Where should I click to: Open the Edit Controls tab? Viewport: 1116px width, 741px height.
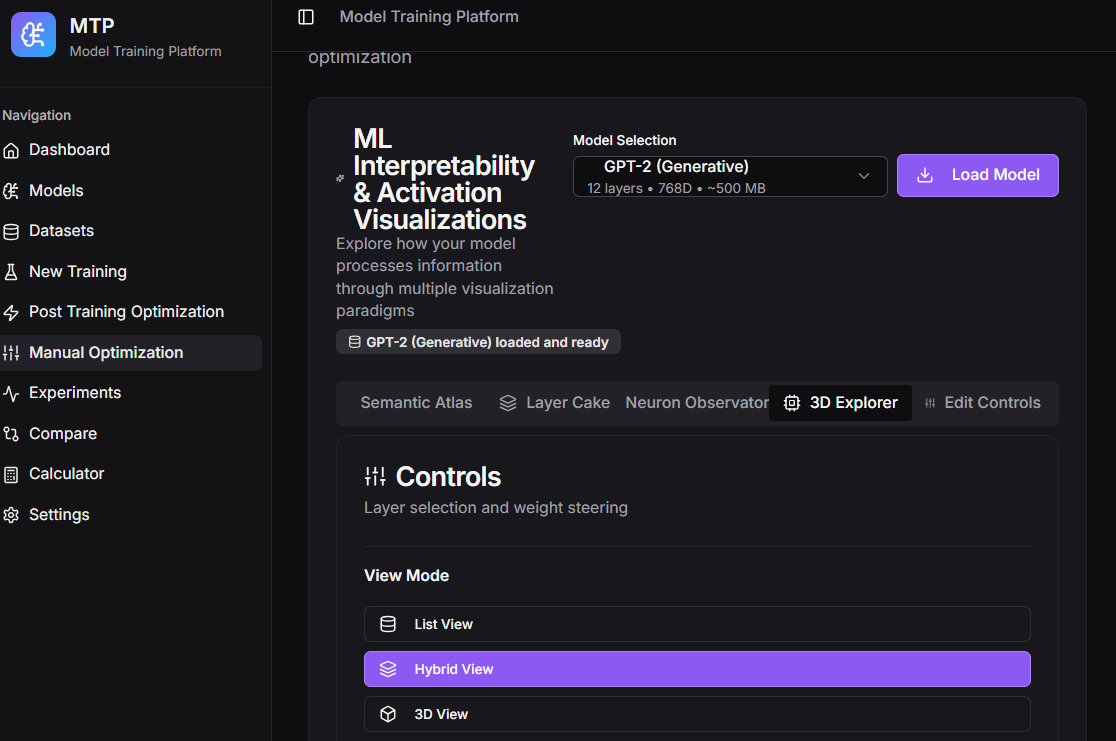982,403
